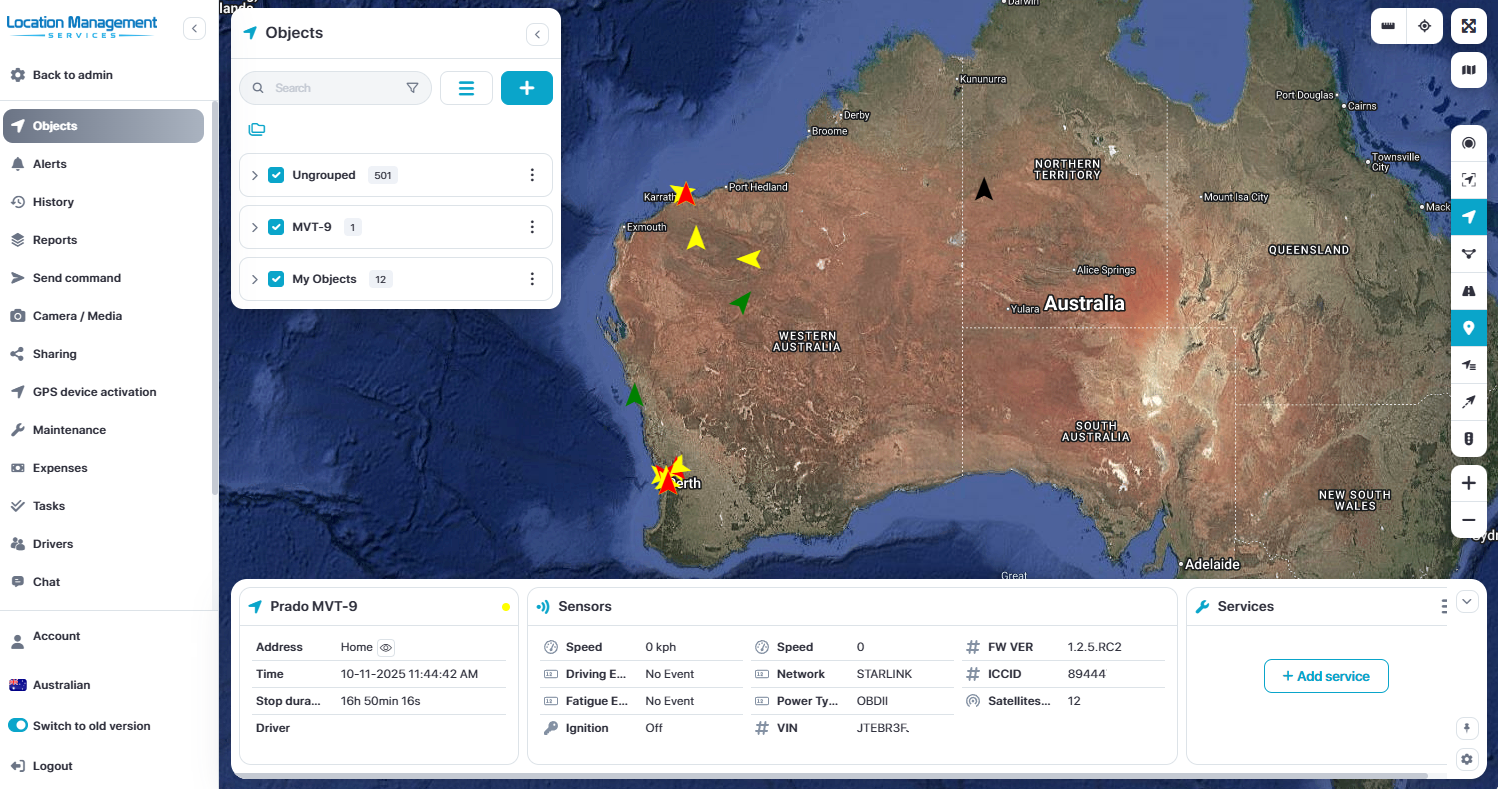
Task: Open the Expenses menu item
Action: [104, 468]
